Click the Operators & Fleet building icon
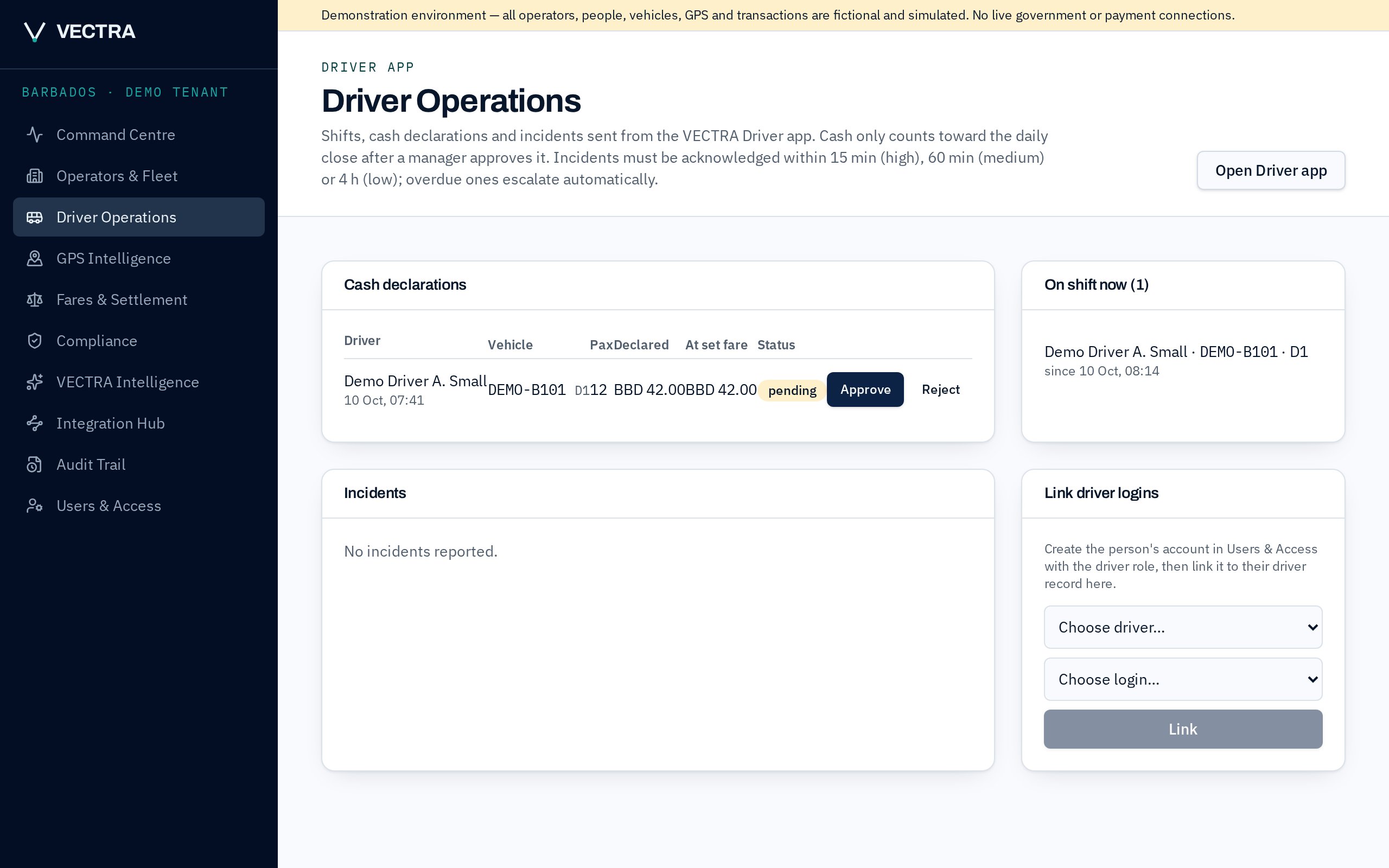 click(x=34, y=176)
